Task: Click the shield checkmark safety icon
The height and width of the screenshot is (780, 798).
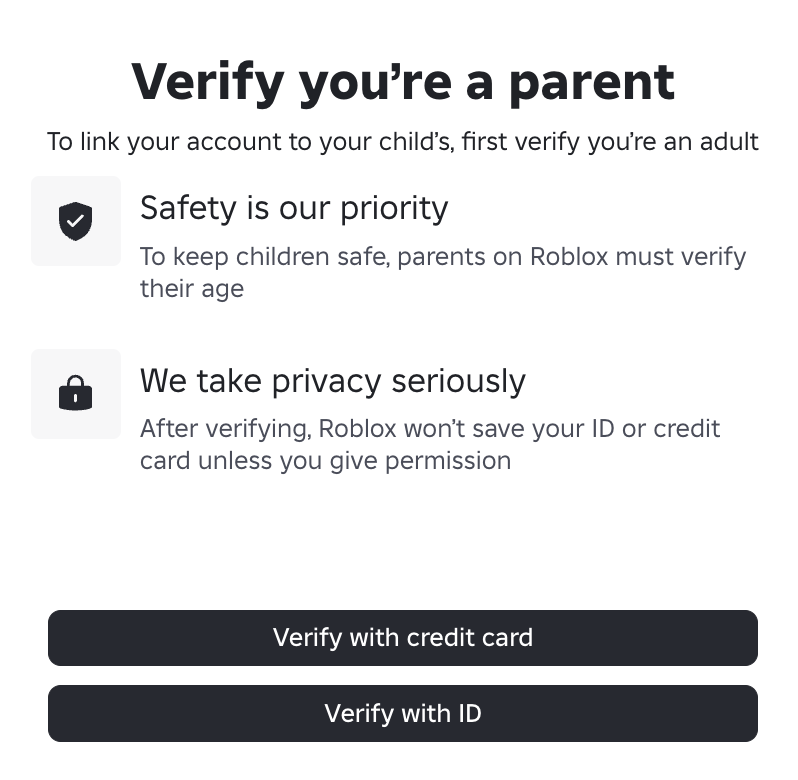Action: pyautogui.click(x=75, y=221)
